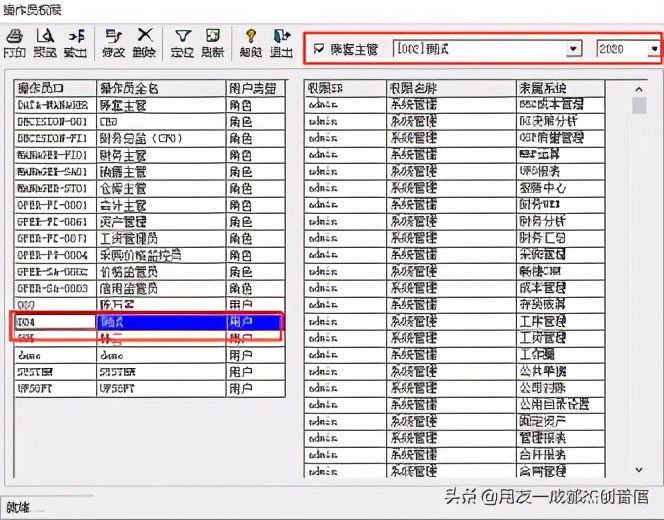Click the permissions list scrollbar thumb
Image resolution: width=664 pixels, height=520 pixels.
point(639,105)
